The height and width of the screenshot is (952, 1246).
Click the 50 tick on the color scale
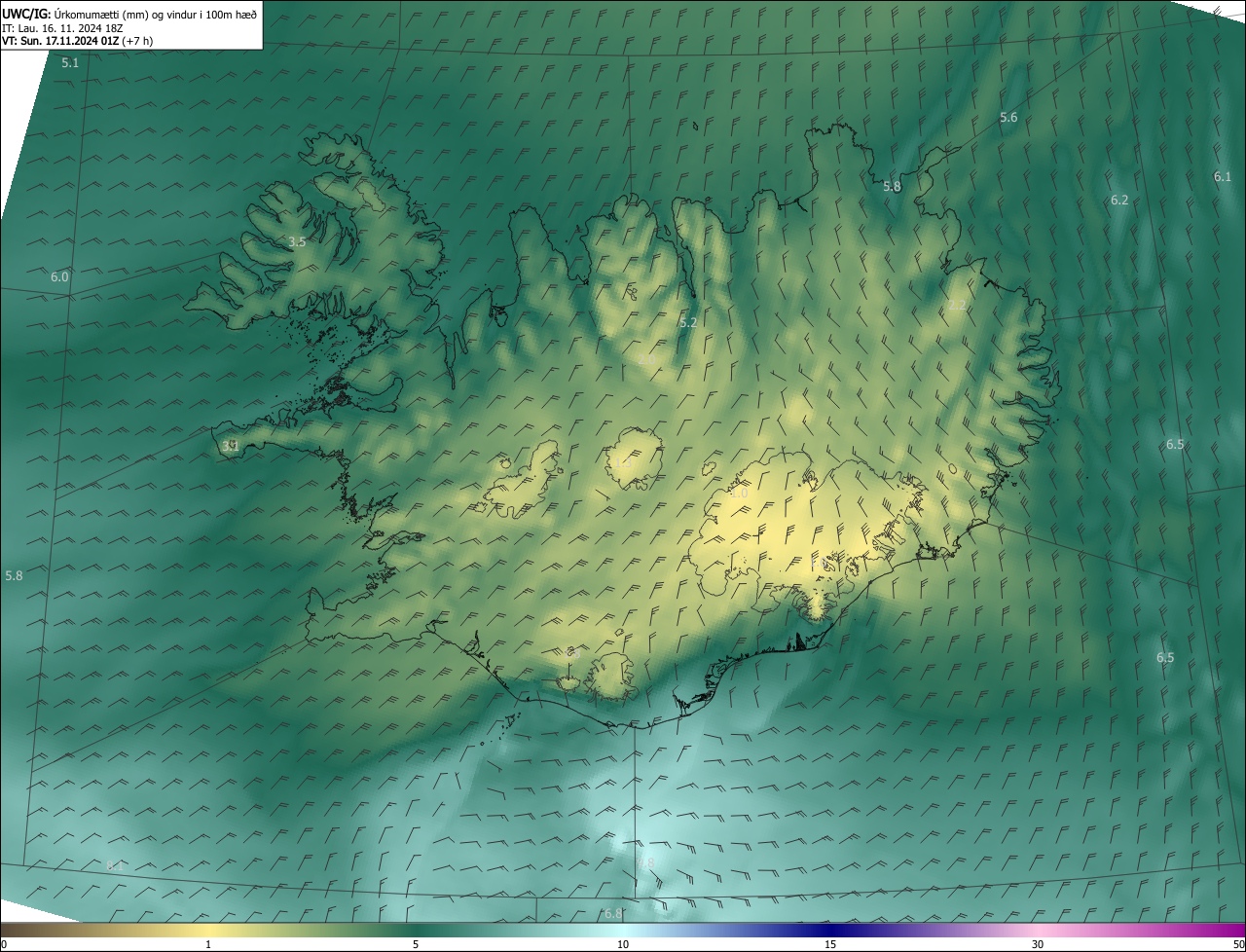pyautogui.click(x=1238, y=944)
